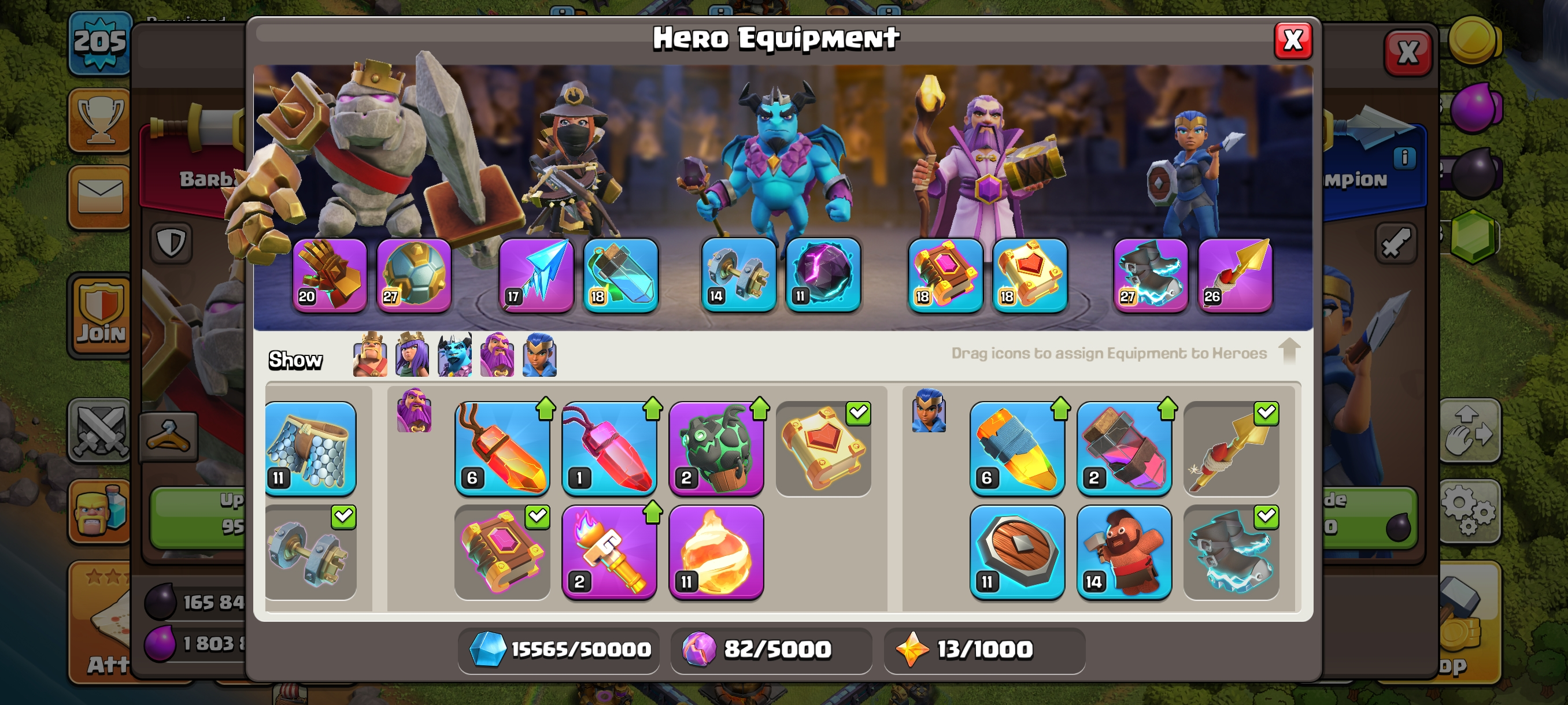
Task: Tap the level 11 Royal Gem shield
Action: tap(1016, 552)
